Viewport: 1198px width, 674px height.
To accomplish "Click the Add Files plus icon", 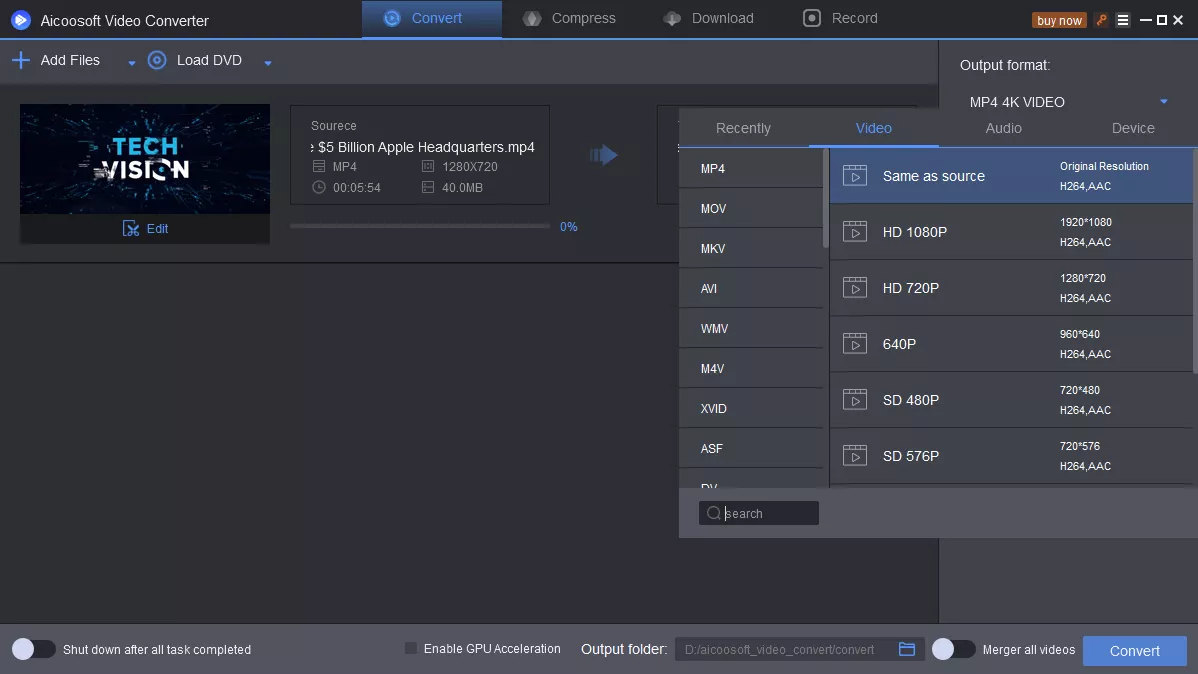I will pyautogui.click(x=21, y=61).
